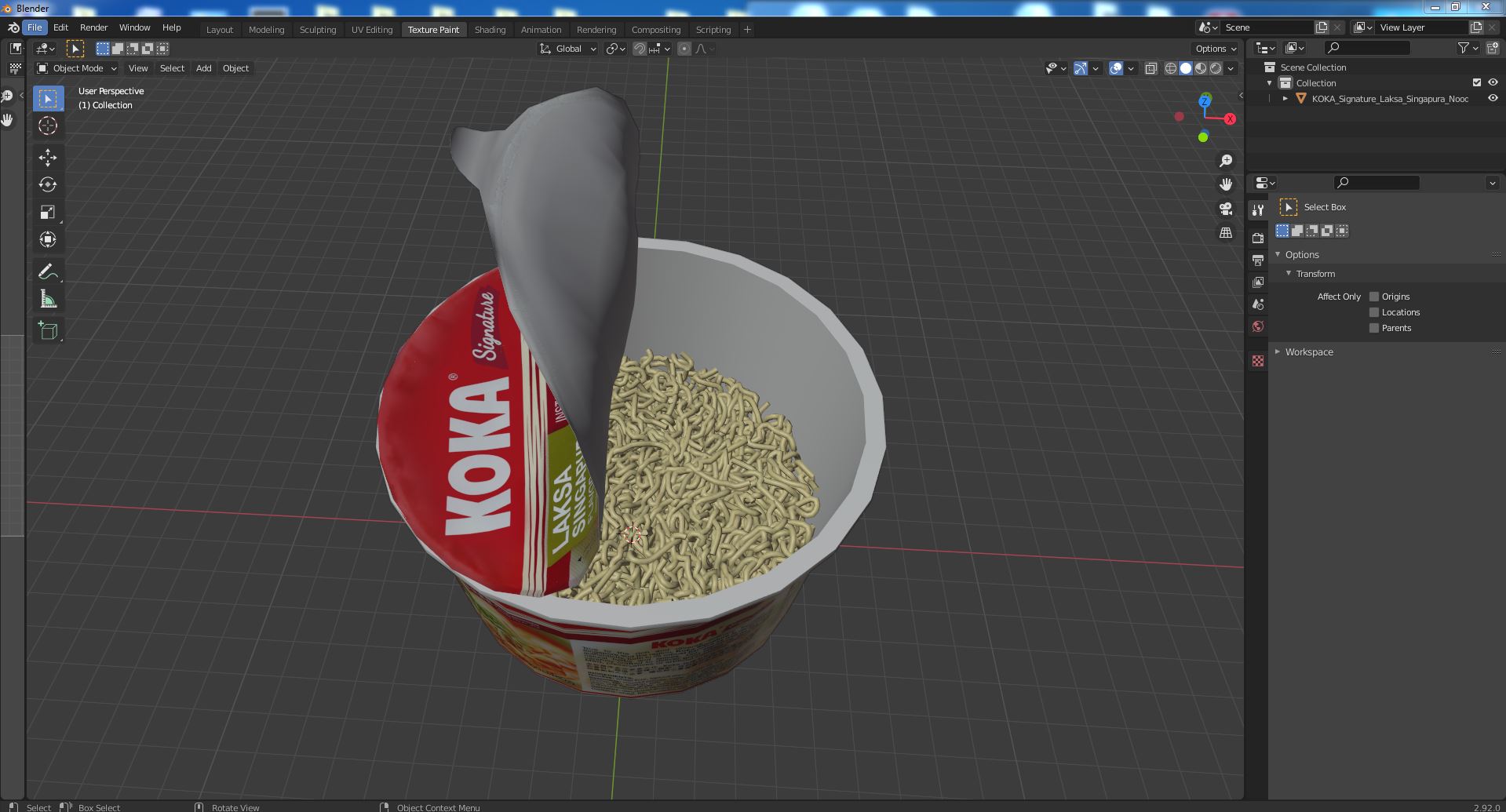1506x812 pixels.
Task: Open the Render properties tab
Action: point(1258,238)
